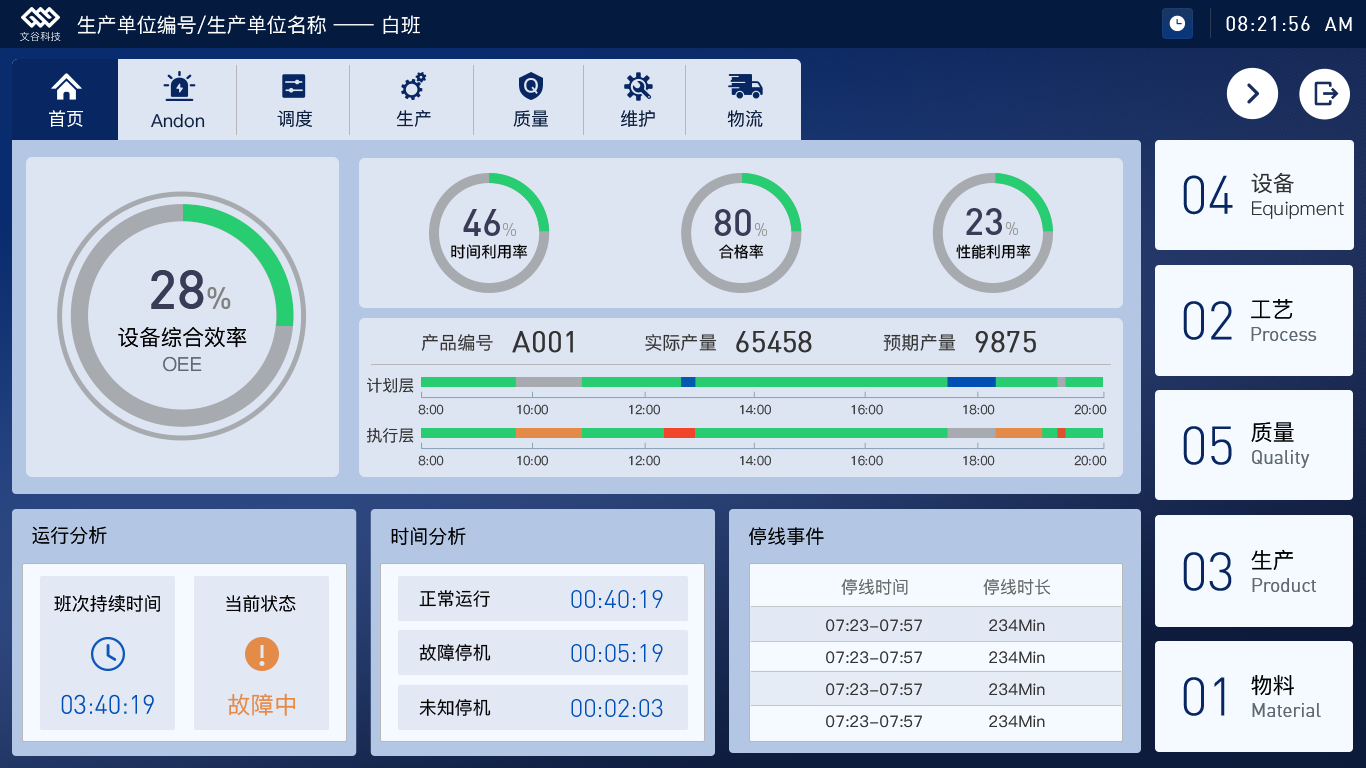Click the 正常运行 time 00:40:19
Image resolution: width=1366 pixels, height=768 pixels.
click(617, 599)
